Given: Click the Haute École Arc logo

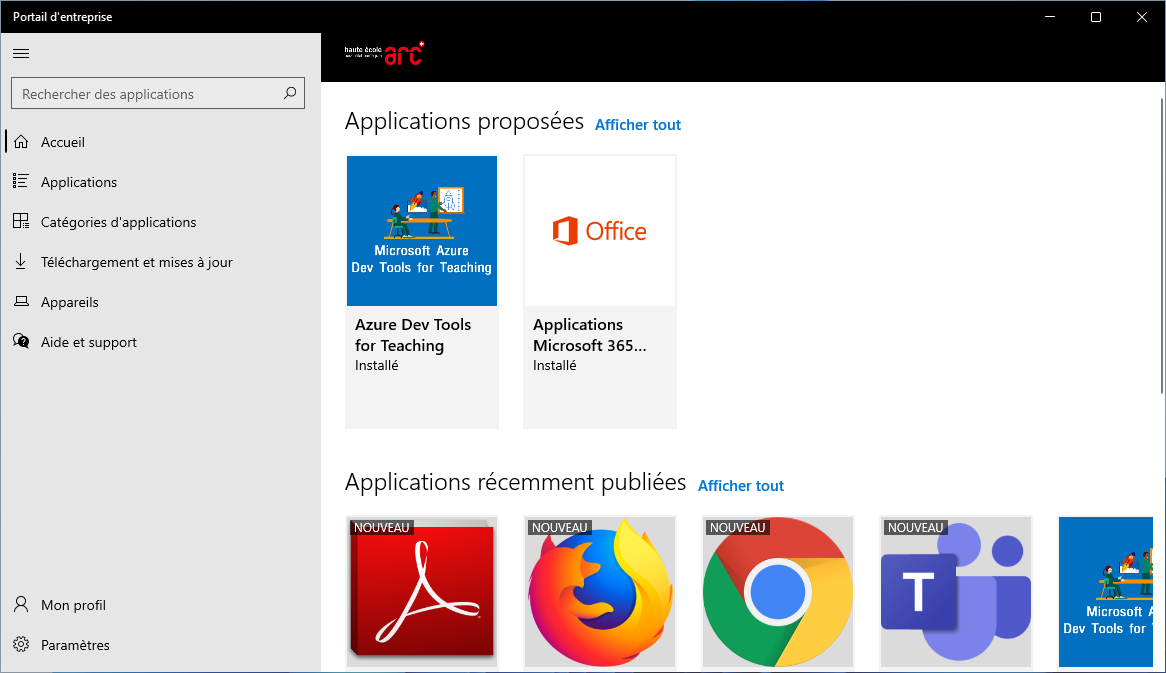Looking at the screenshot, I should point(384,54).
